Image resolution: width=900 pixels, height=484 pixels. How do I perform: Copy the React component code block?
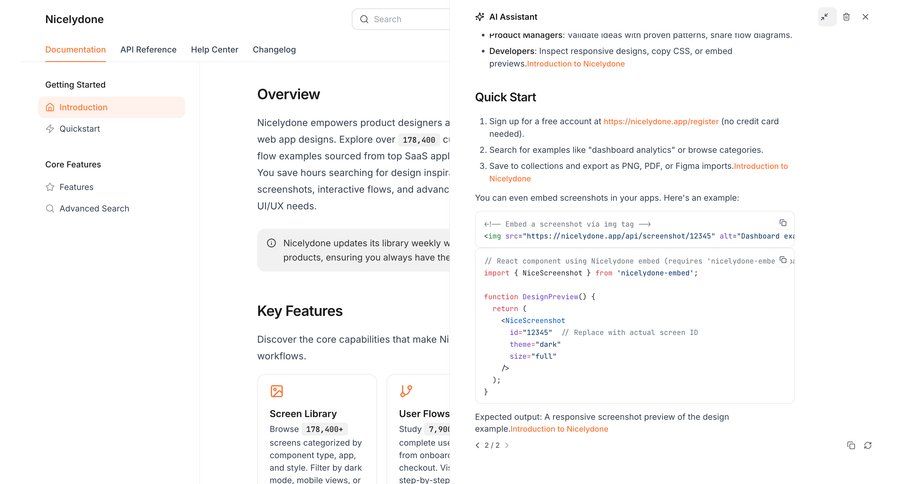[783, 260]
